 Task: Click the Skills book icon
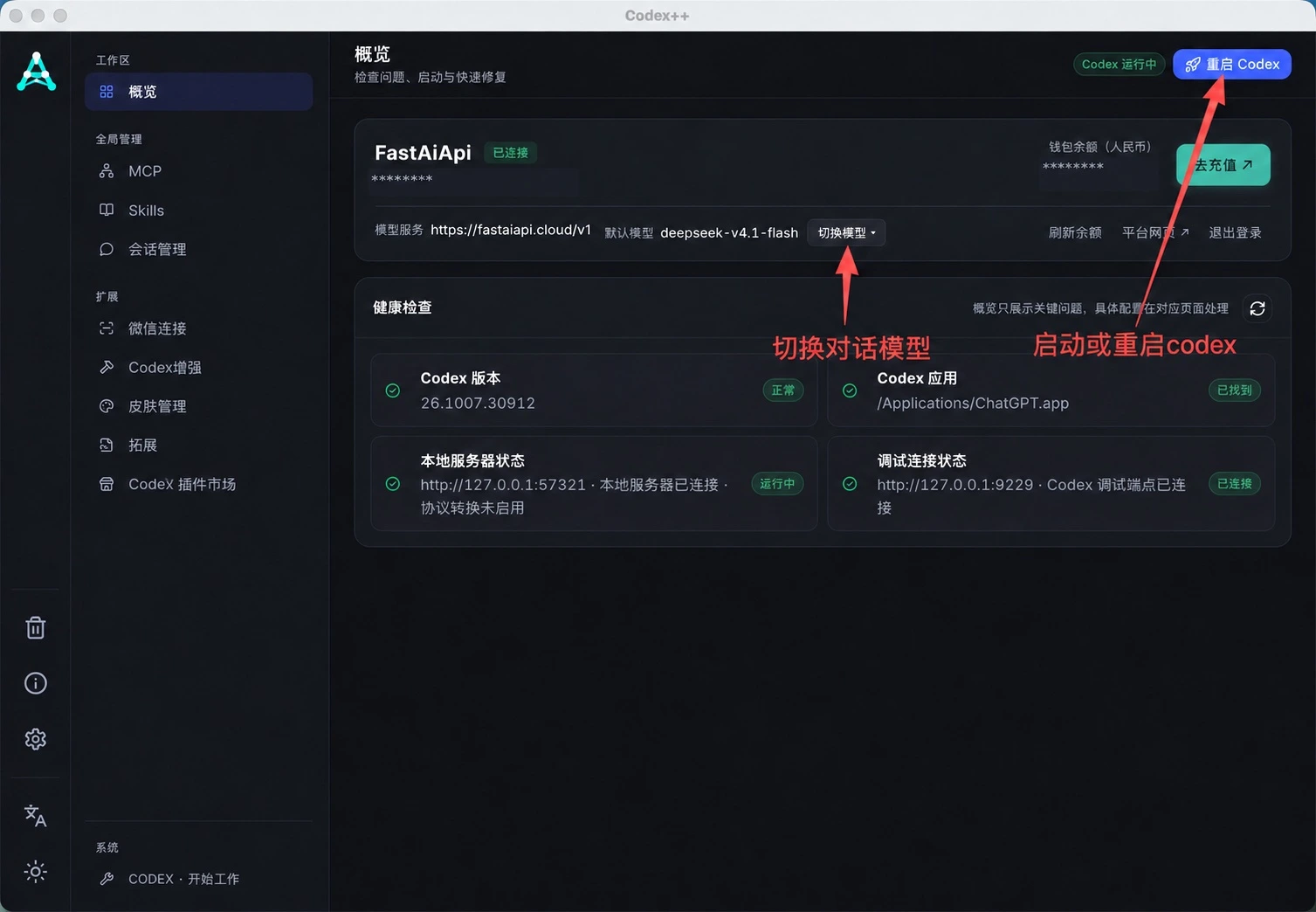tap(107, 210)
